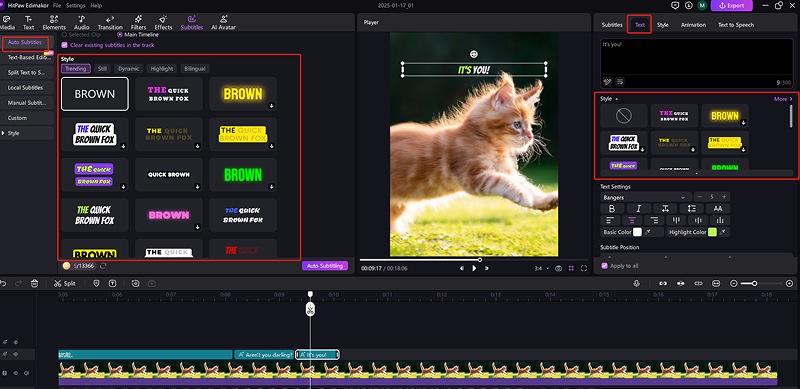Image resolution: width=800 pixels, height=389 pixels.
Task: Select the Dynamic style filter
Action: 129,68
